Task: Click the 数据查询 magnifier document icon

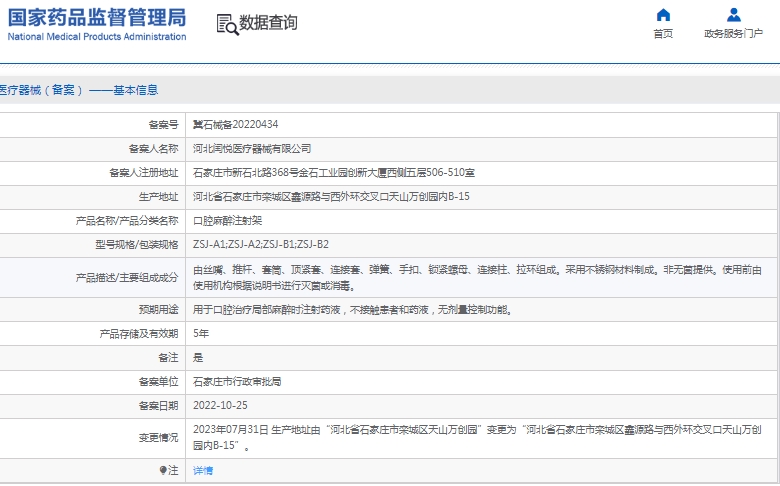Action: point(227,24)
